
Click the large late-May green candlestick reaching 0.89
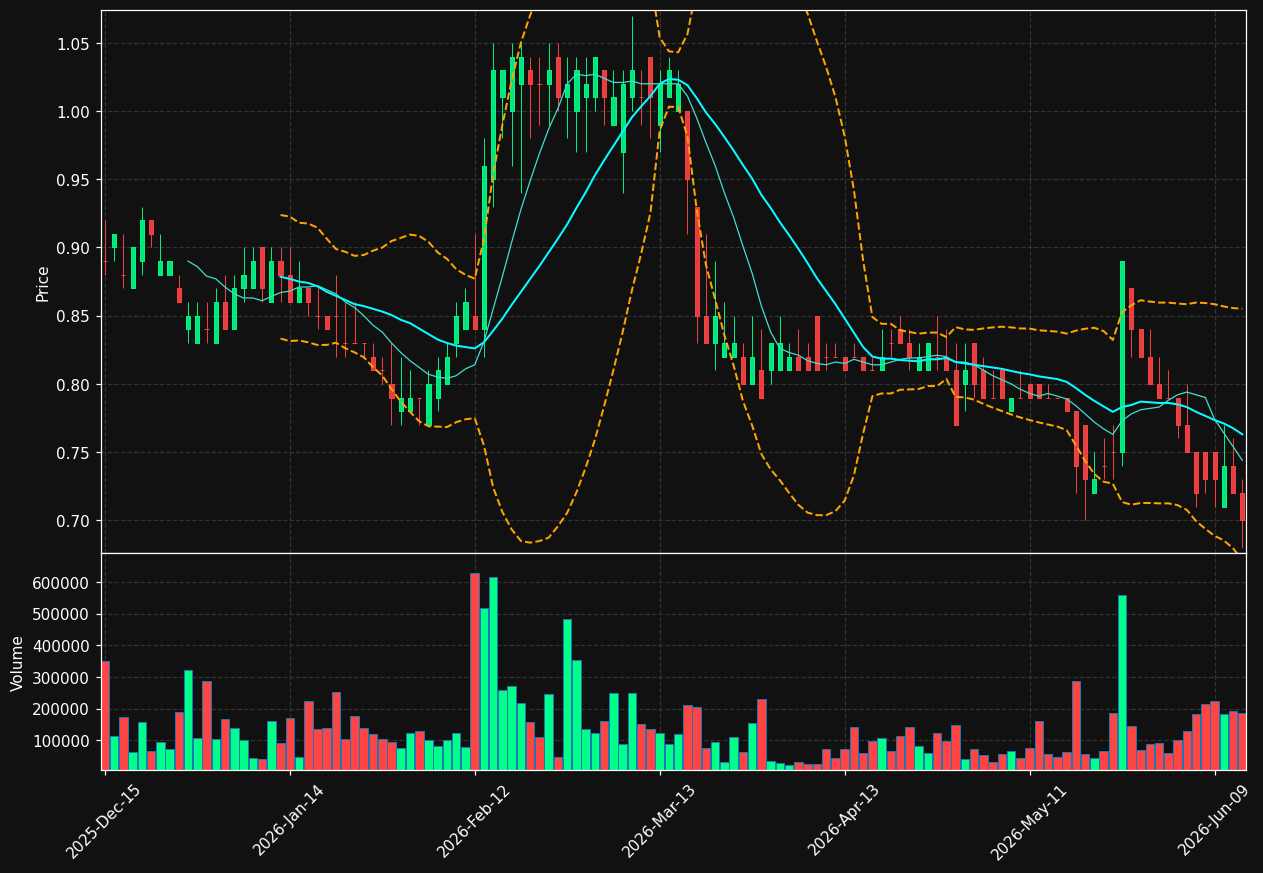1122,357
